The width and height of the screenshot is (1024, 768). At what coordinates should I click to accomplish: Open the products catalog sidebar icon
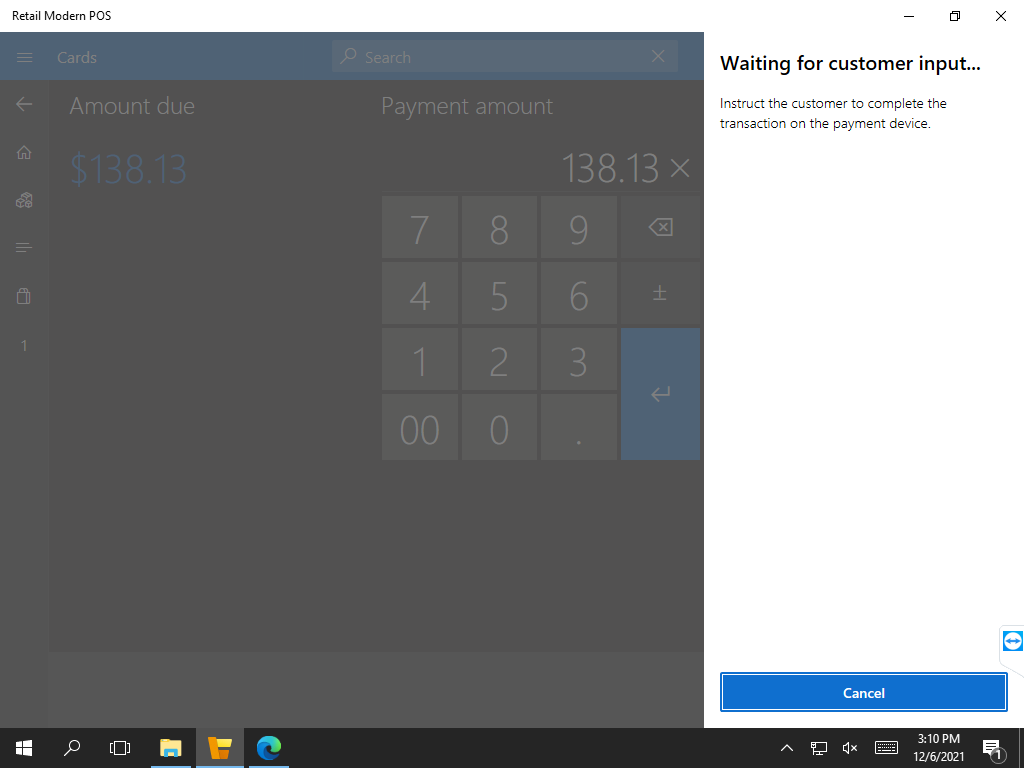click(25, 201)
